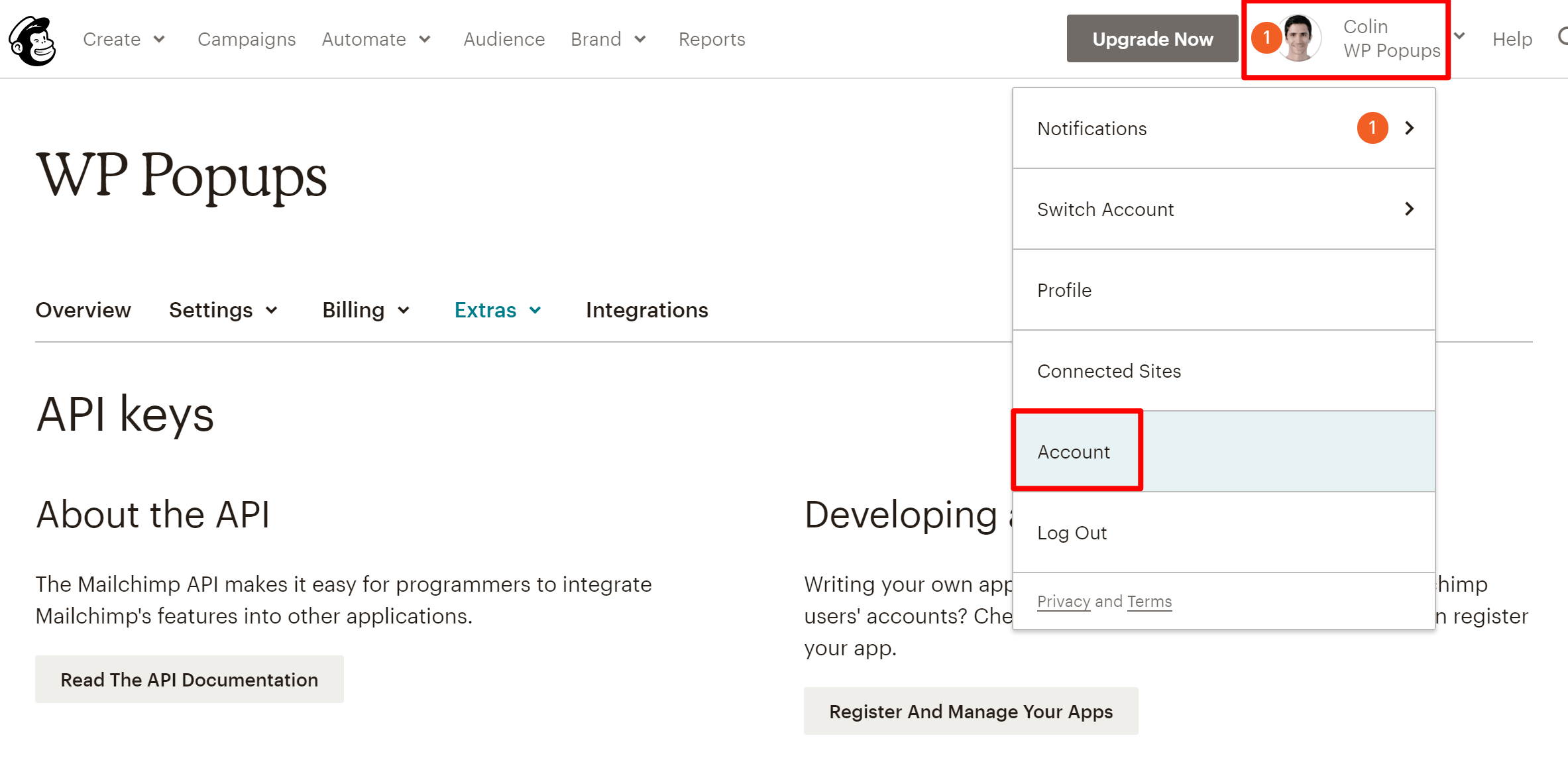This screenshot has width=1568, height=764.
Task: Expand the Billing tab dropdown
Action: (x=366, y=310)
